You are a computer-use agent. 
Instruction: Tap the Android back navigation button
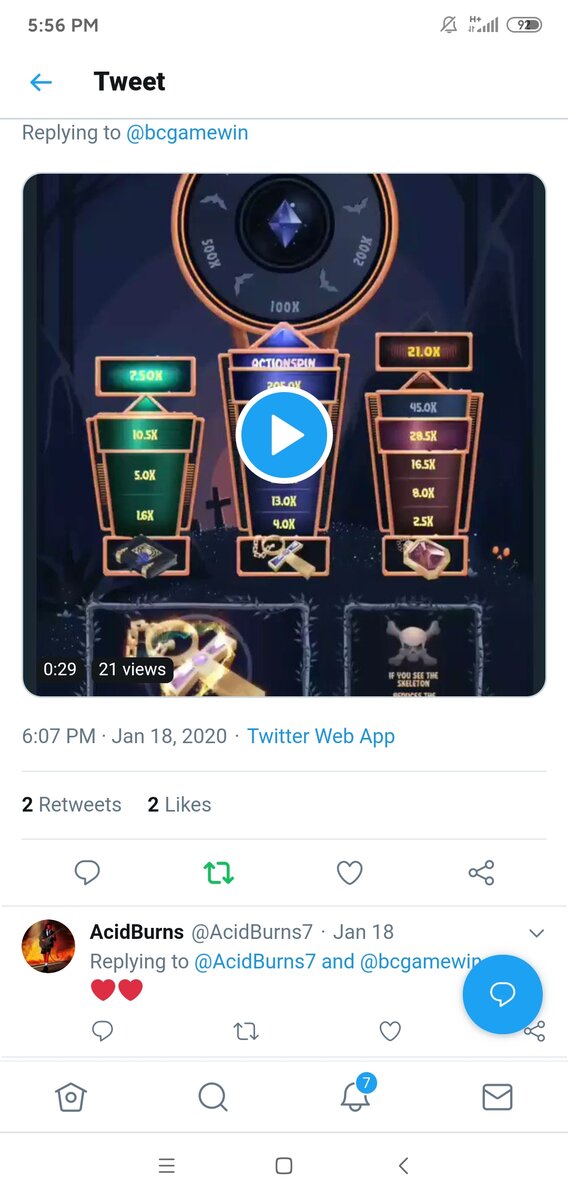(403, 1165)
